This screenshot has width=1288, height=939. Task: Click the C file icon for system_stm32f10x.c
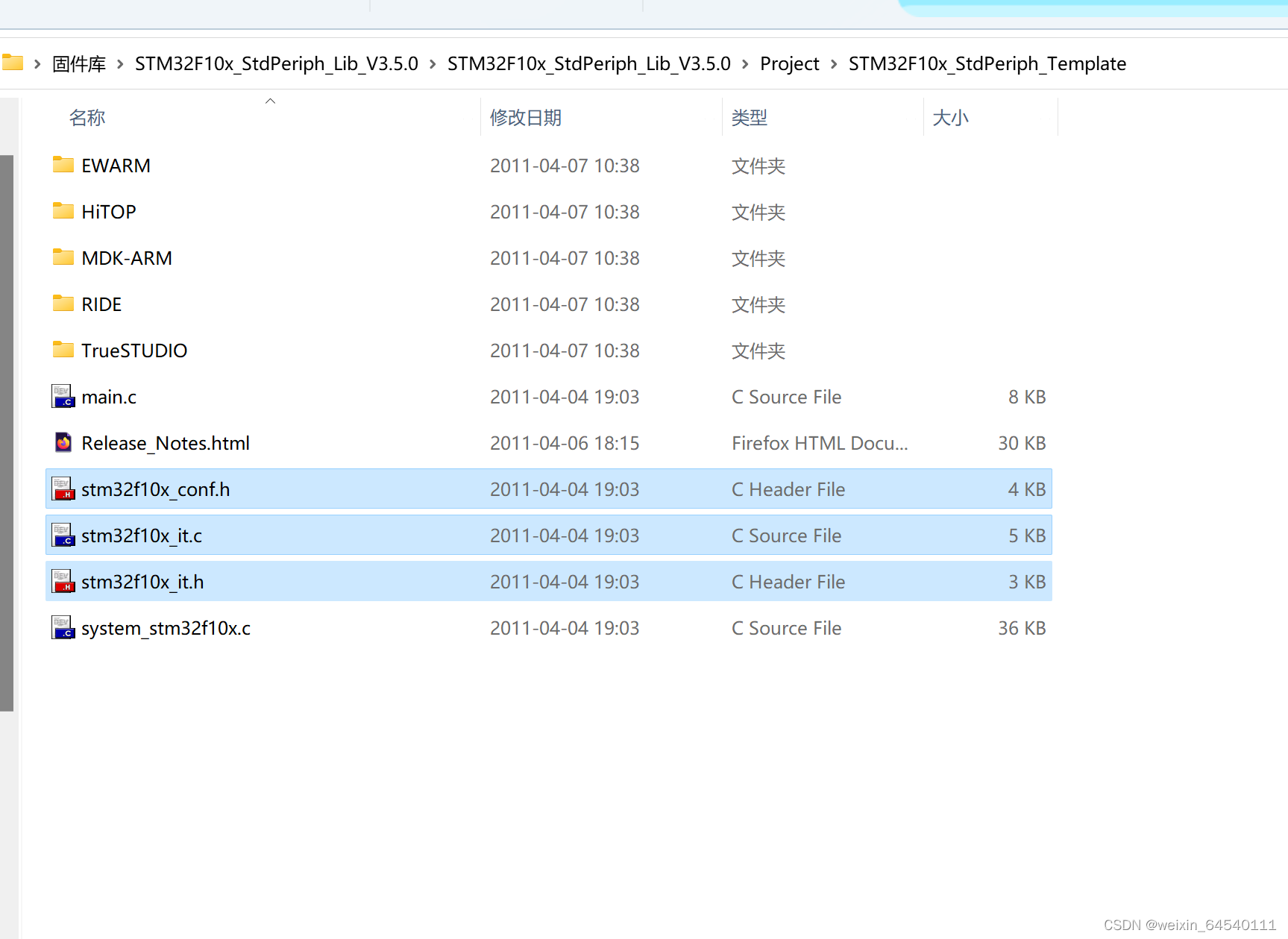point(63,627)
